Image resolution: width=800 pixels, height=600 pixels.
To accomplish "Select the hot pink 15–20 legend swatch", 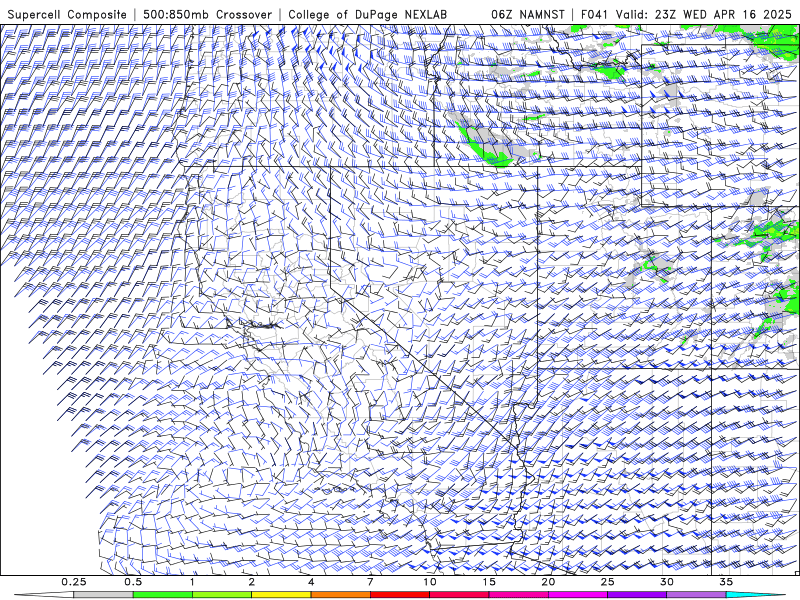I will (518, 595).
